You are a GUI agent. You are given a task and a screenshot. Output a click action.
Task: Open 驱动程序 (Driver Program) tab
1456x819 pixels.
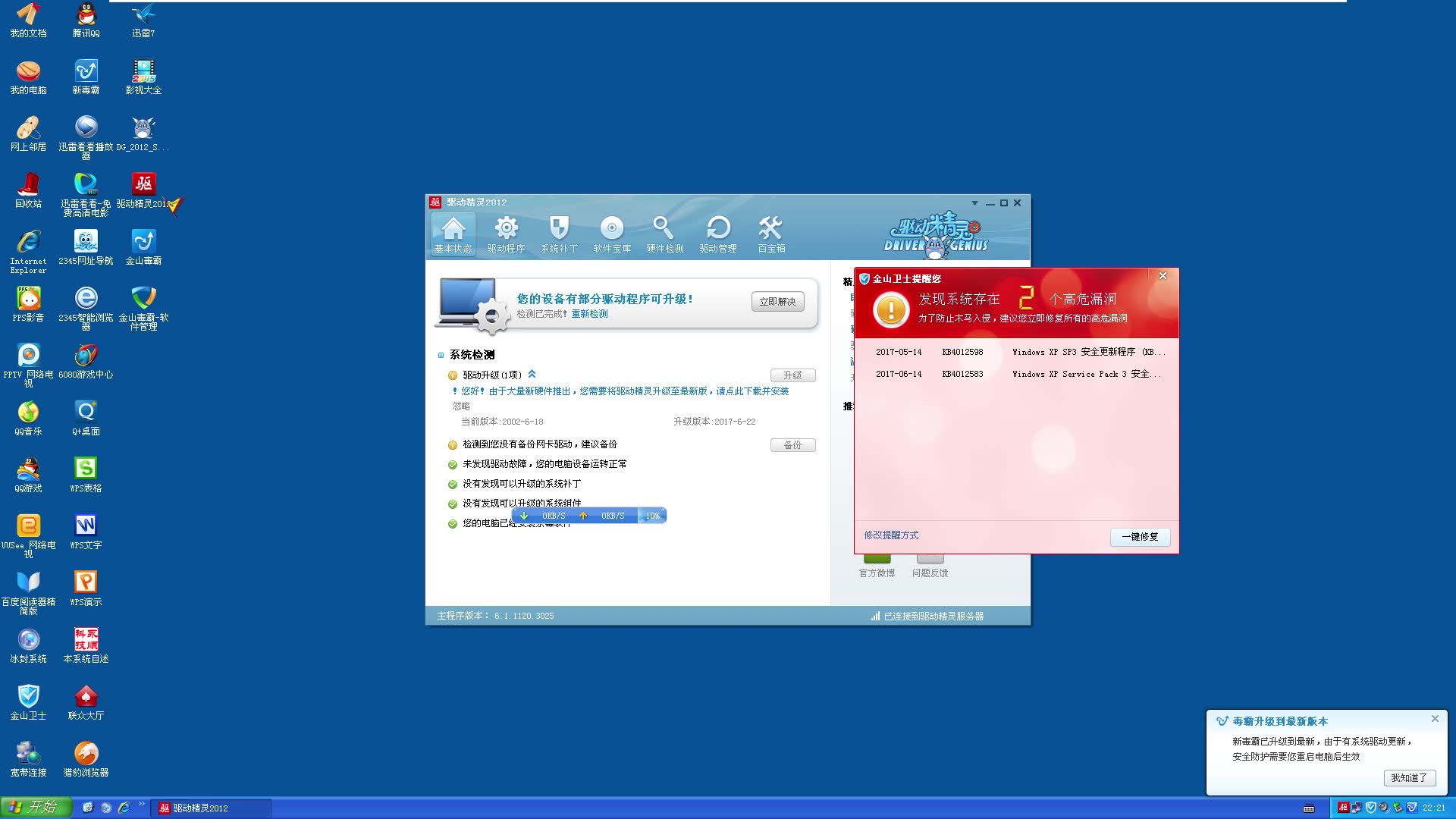[x=504, y=235]
